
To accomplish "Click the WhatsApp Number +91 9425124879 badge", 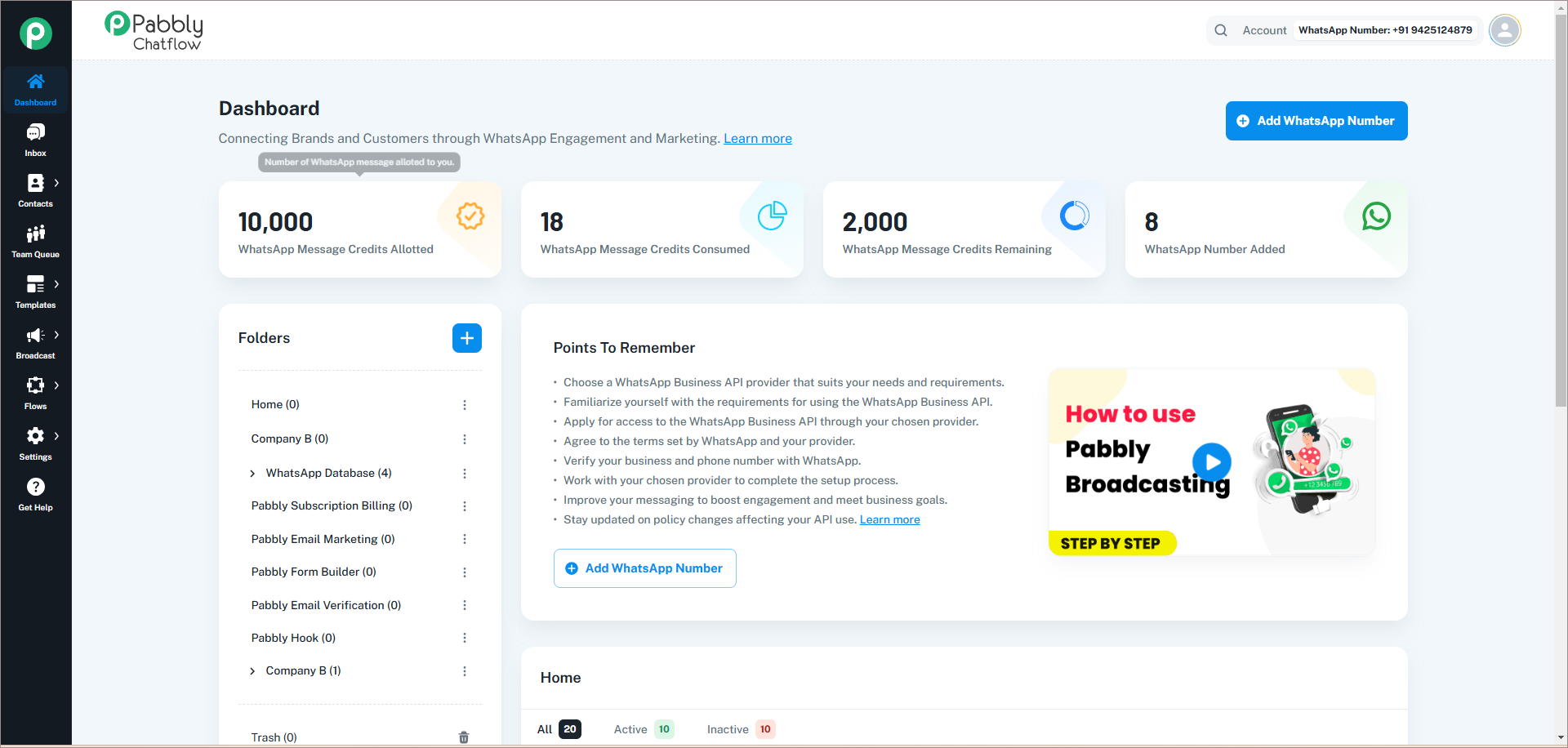I will coord(1385,30).
